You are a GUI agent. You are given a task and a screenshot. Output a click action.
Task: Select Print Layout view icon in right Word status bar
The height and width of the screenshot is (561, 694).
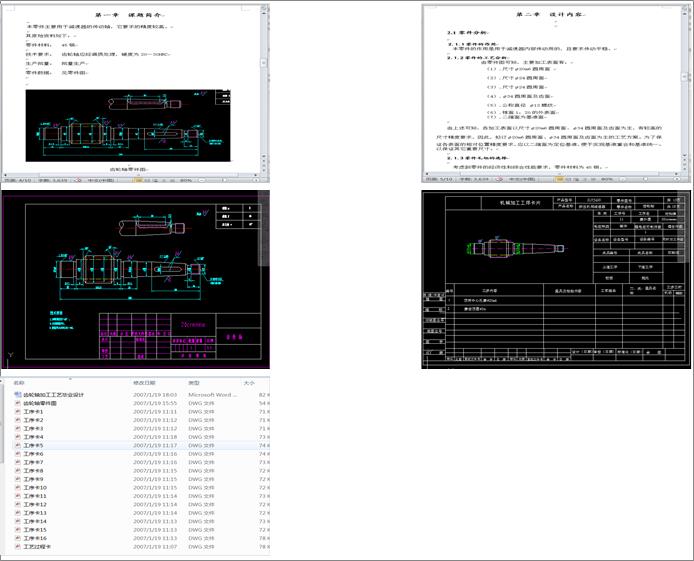(x=559, y=179)
